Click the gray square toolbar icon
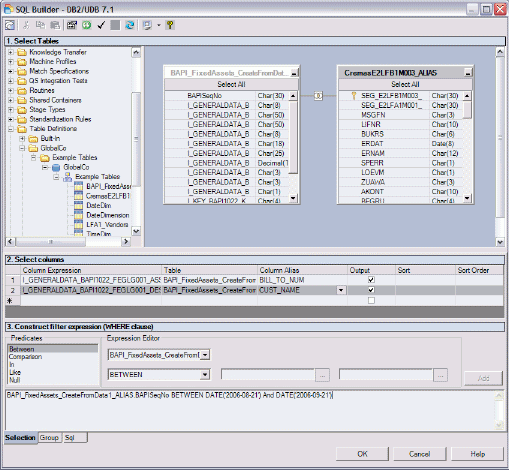The image size is (509, 470). point(115,25)
